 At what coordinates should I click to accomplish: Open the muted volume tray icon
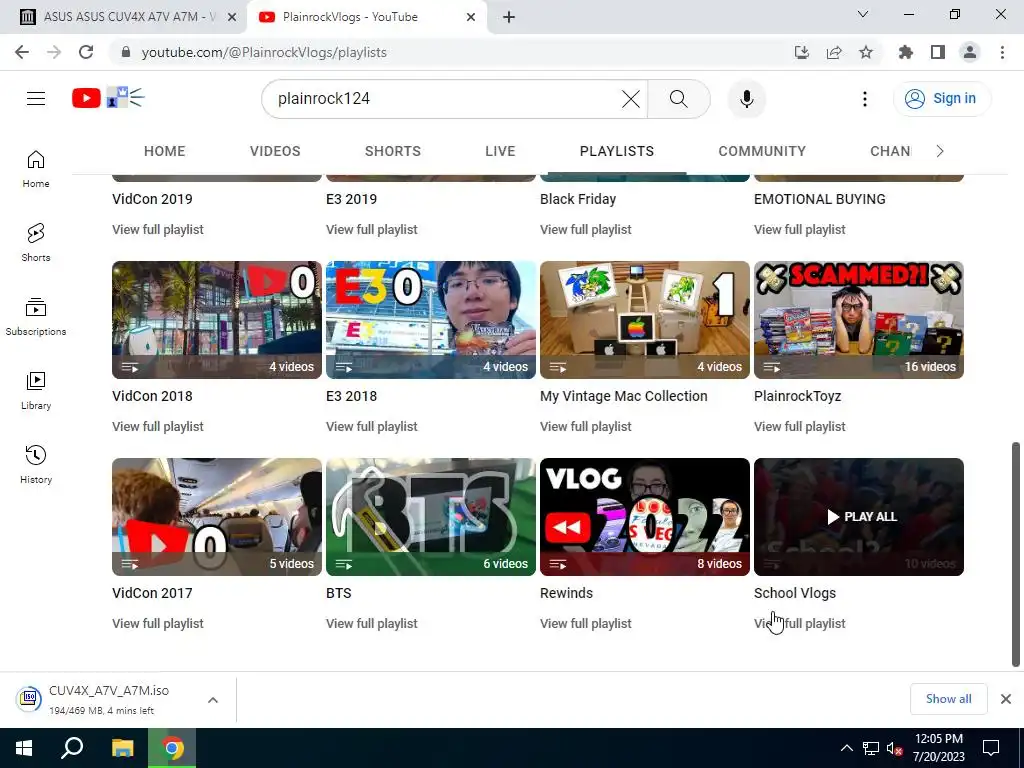tap(894, 748)
